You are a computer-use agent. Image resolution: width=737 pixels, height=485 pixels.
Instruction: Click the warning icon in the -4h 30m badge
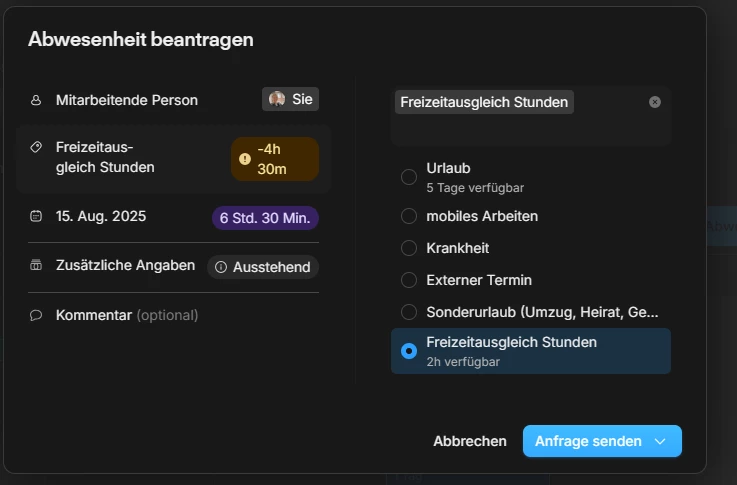coord(245,158)
